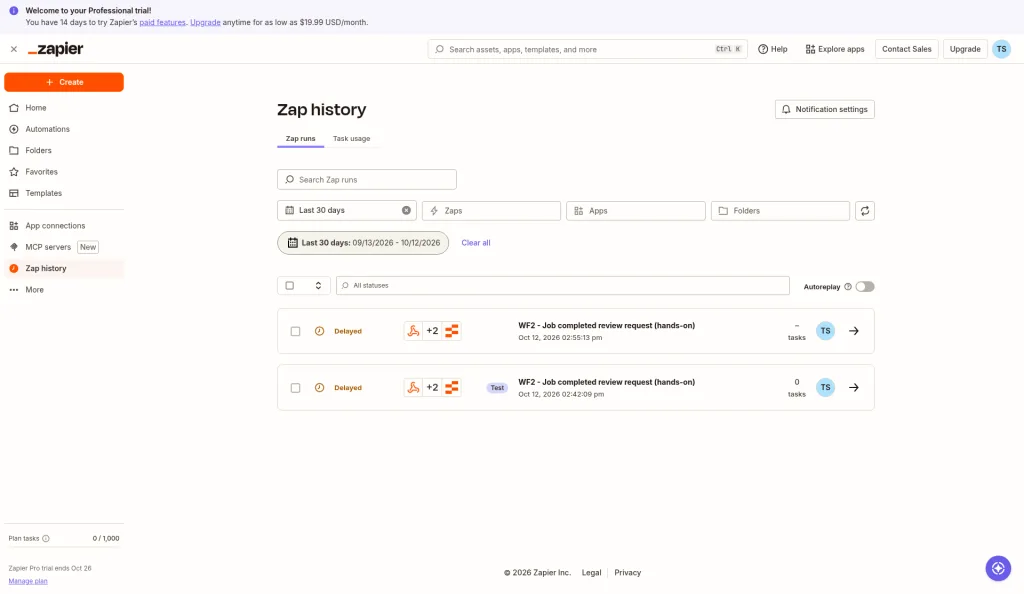This screenshot has width=1024, height=594.
Task: Open the Help menu
Action: click(x=773, y=49)
